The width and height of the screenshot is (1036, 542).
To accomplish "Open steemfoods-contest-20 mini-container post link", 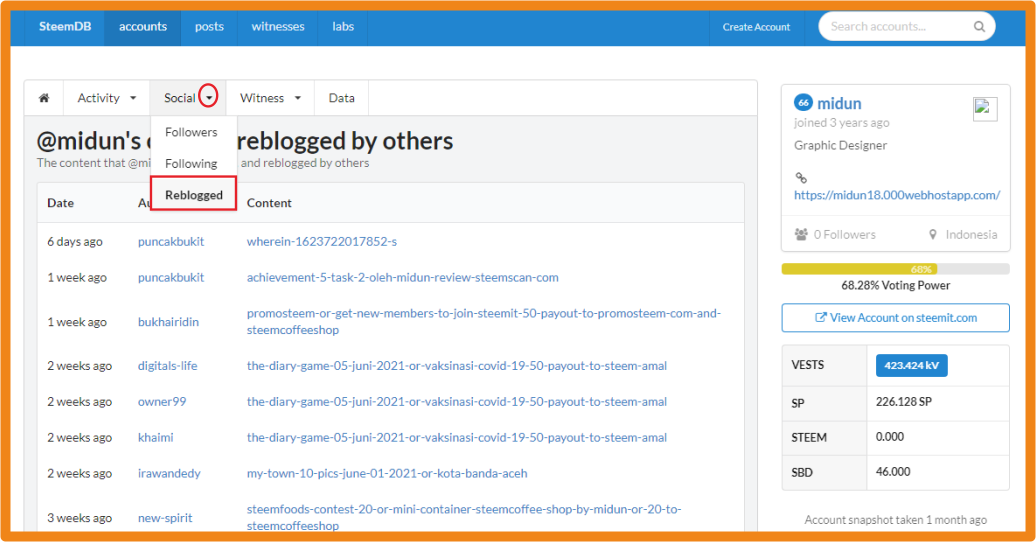I will pos(464,518).
